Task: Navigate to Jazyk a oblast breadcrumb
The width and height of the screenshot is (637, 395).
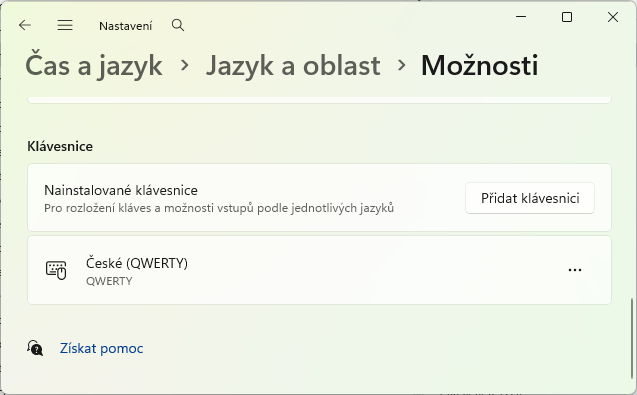Action: (x=293, y=65)
